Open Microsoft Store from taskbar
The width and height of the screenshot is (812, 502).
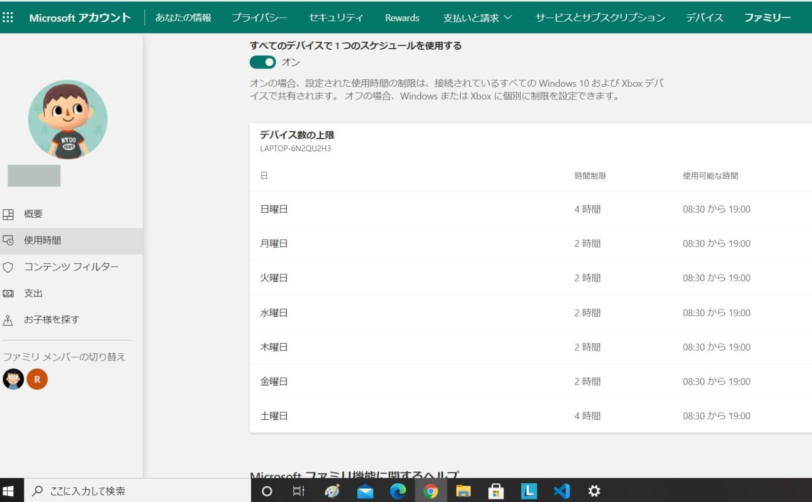click(496, 491)
